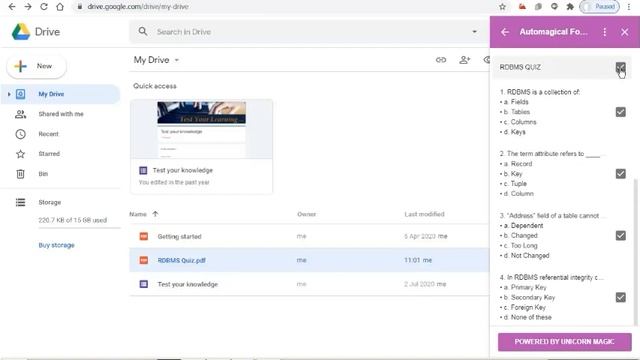Click the browser forward arrow

[x=28, y=7]
